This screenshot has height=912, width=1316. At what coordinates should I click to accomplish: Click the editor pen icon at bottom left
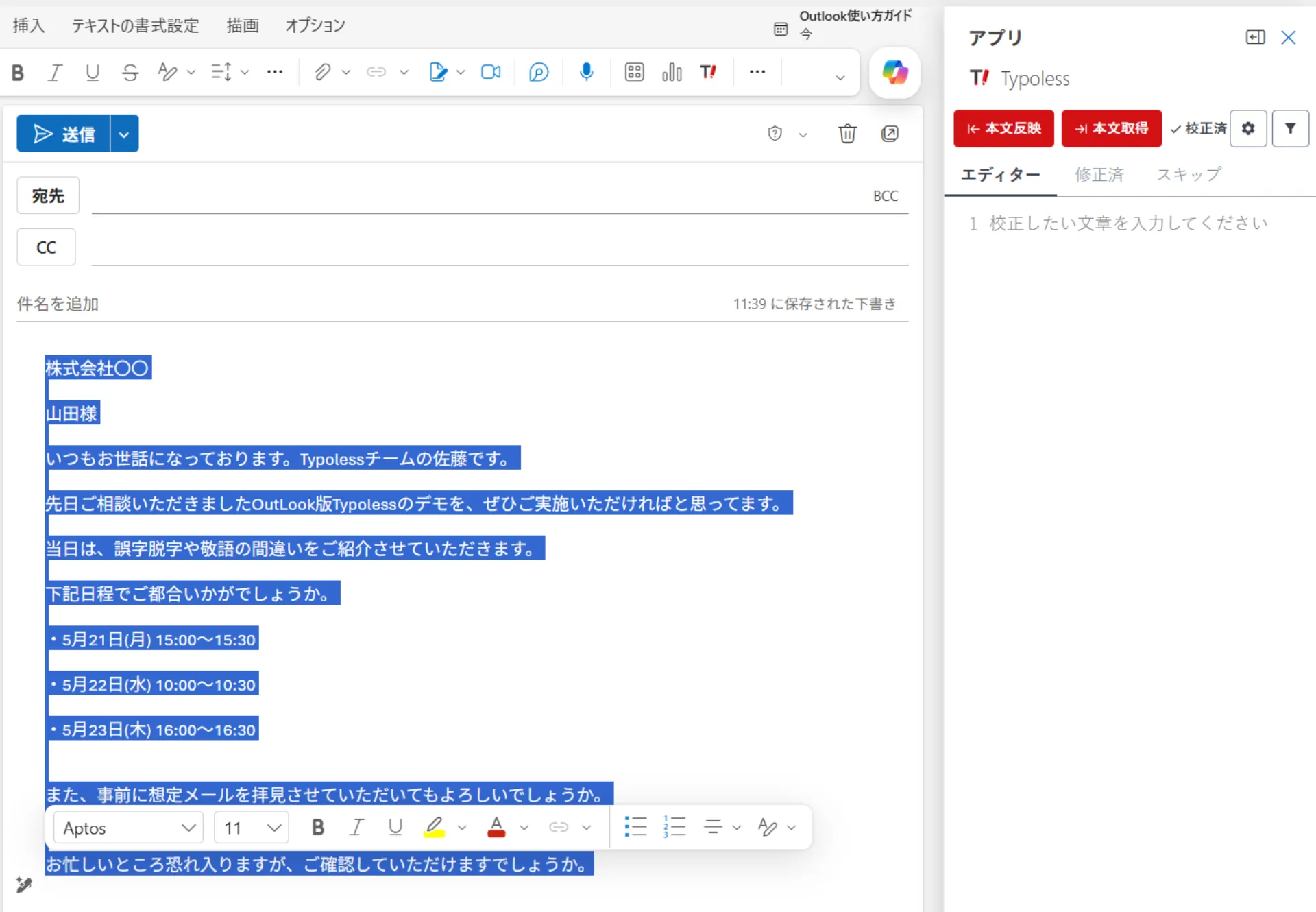[24, 885]
